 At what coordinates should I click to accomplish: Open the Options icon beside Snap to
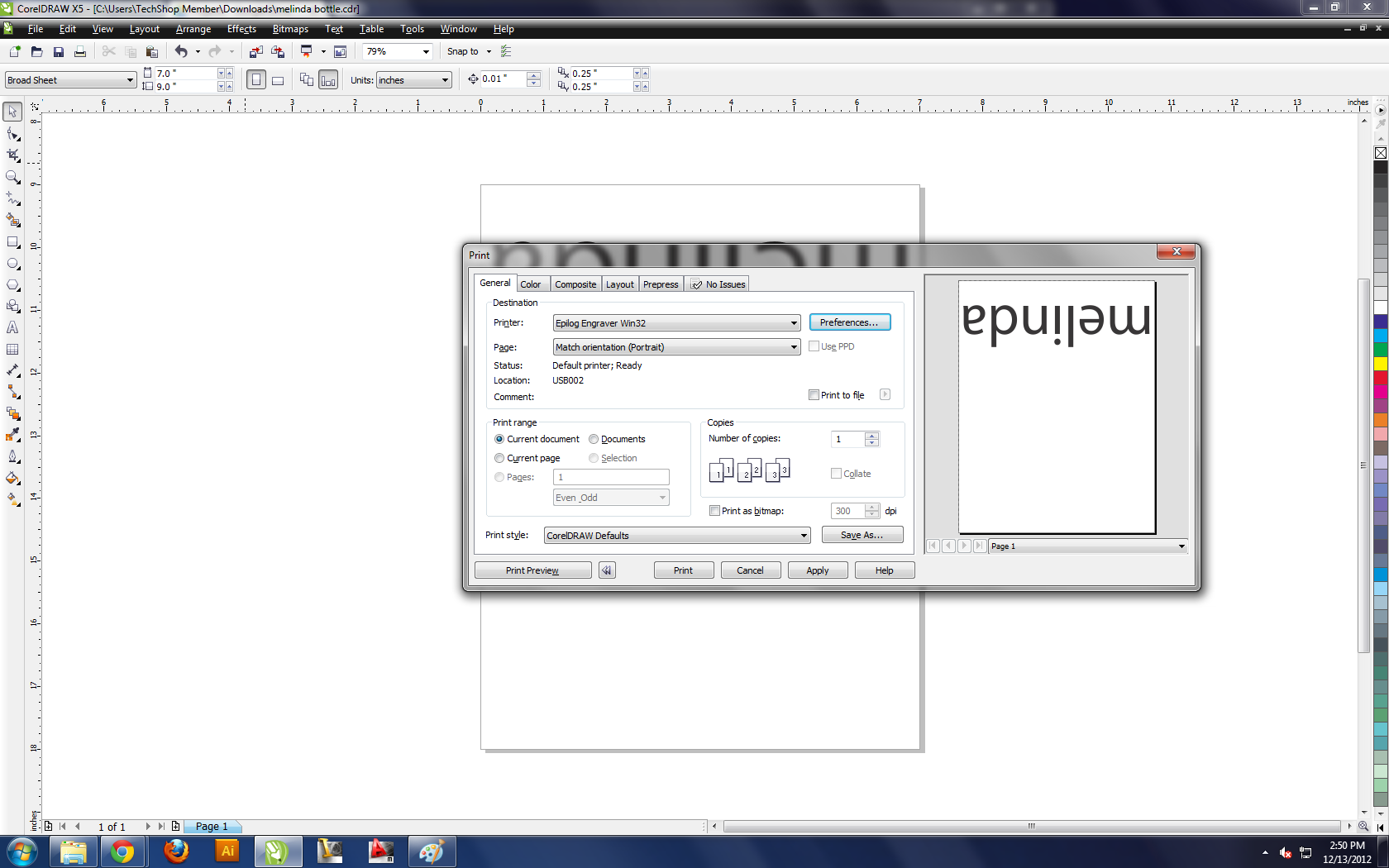tap(506, 51)
